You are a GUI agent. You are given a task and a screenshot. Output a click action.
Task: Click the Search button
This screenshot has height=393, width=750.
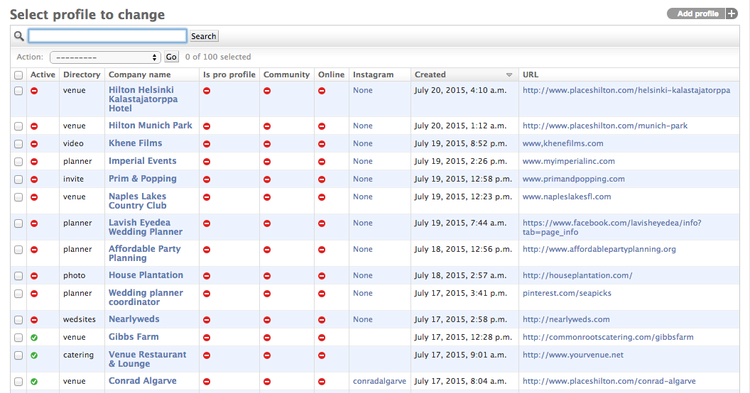pos(204,36)
